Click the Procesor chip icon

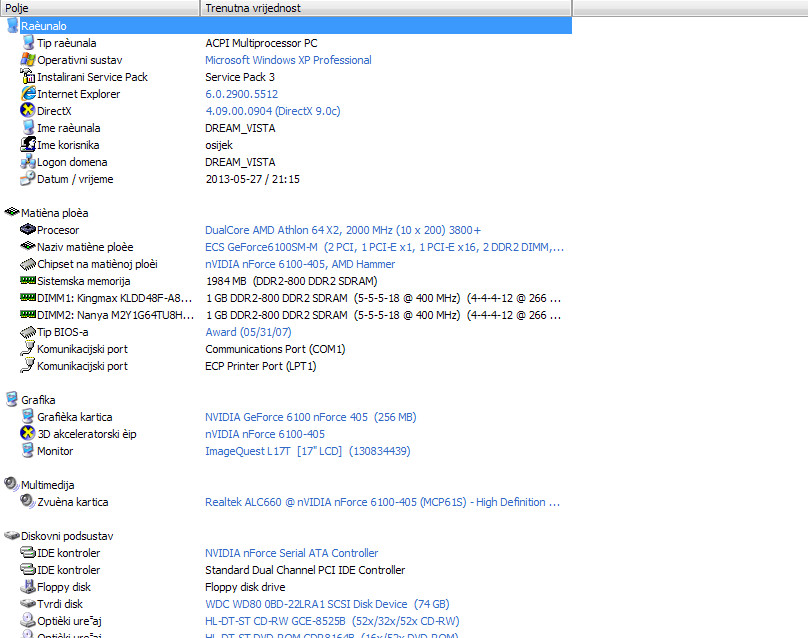[x=28, y=229]
